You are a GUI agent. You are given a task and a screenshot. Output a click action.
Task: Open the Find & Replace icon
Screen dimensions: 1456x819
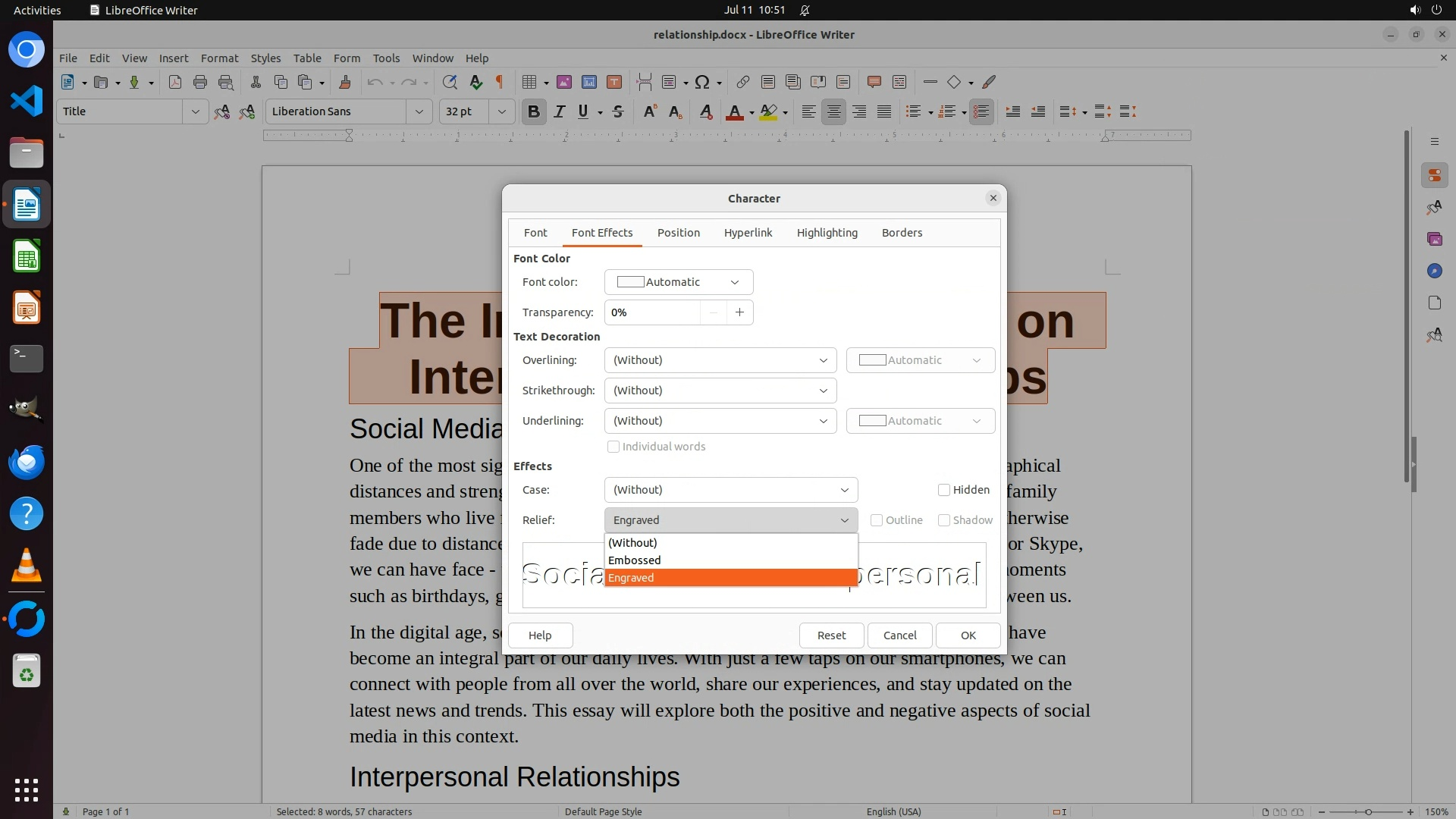(x=450, y=82)
